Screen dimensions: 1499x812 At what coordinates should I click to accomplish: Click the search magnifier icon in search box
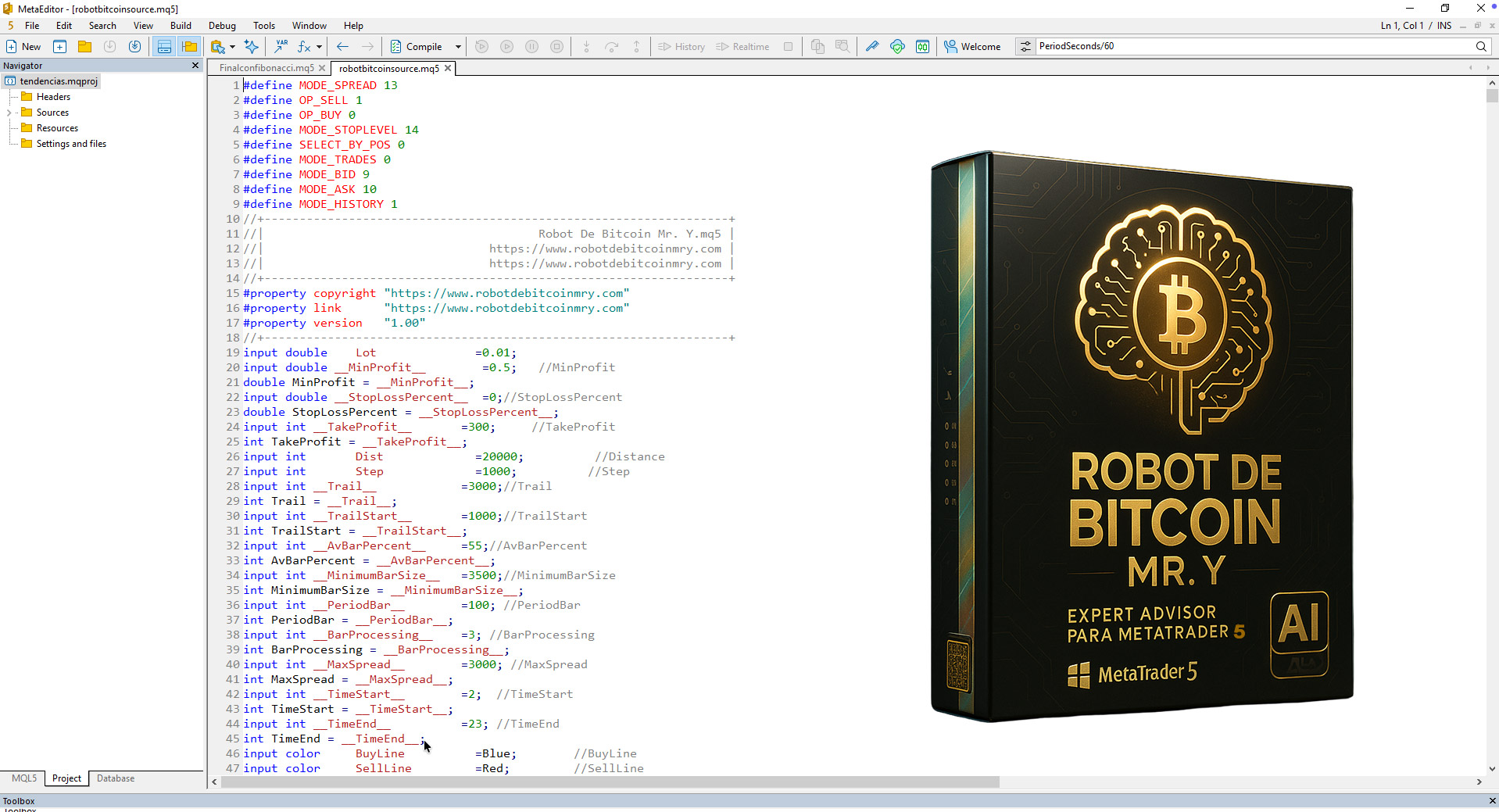[1481, 47]
